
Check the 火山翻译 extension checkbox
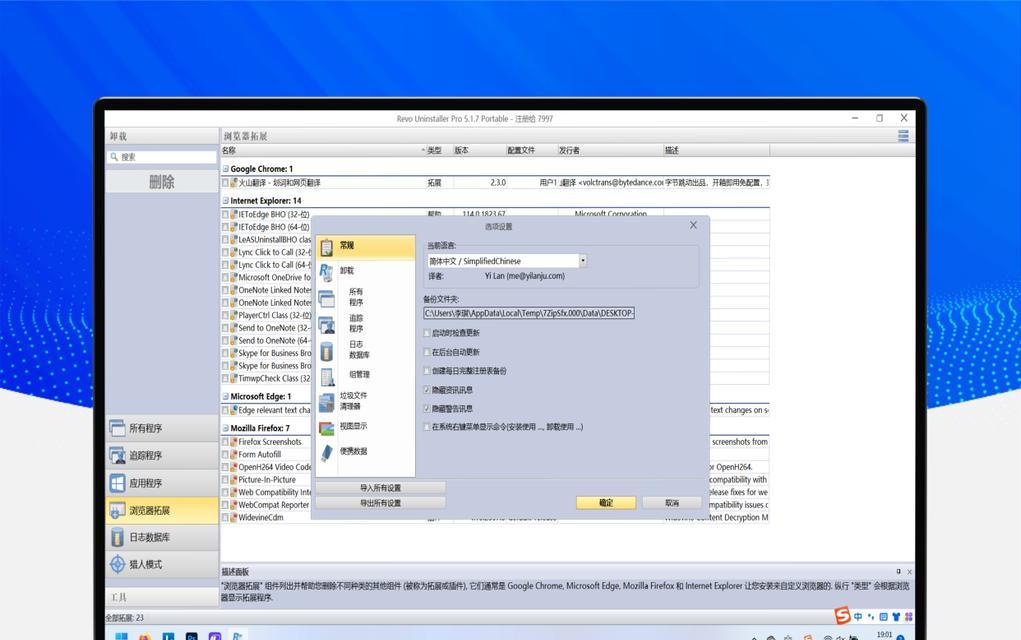(225, 183)
